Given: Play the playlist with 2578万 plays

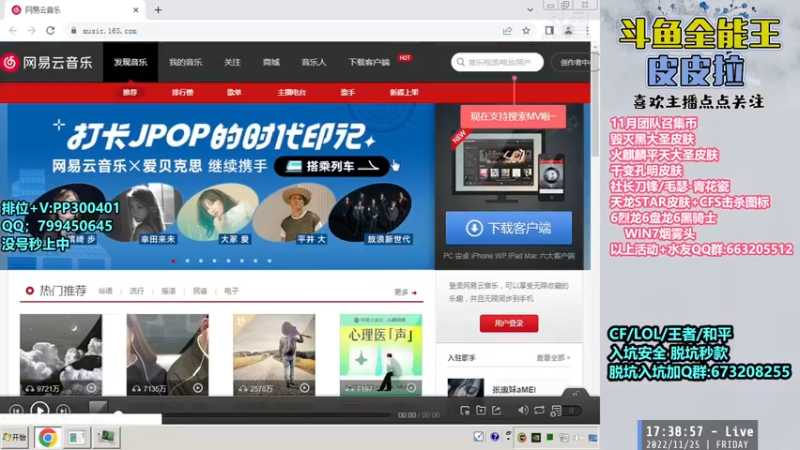Looking at the screenshot, I should [x=305, y=388].
